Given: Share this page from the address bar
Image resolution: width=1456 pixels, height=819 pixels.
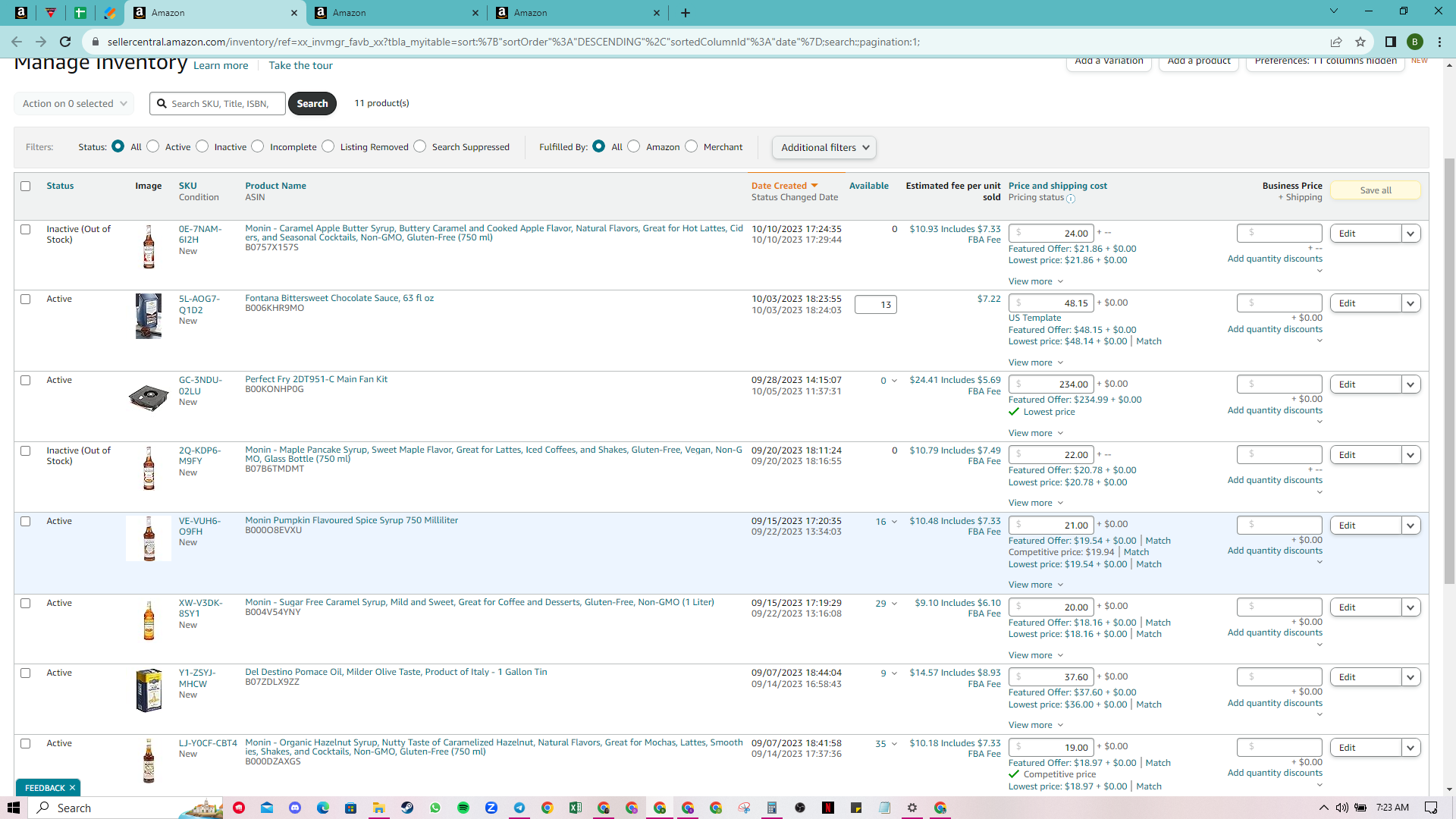Looking at the screenshot, I should click(x=1336, y=42).
